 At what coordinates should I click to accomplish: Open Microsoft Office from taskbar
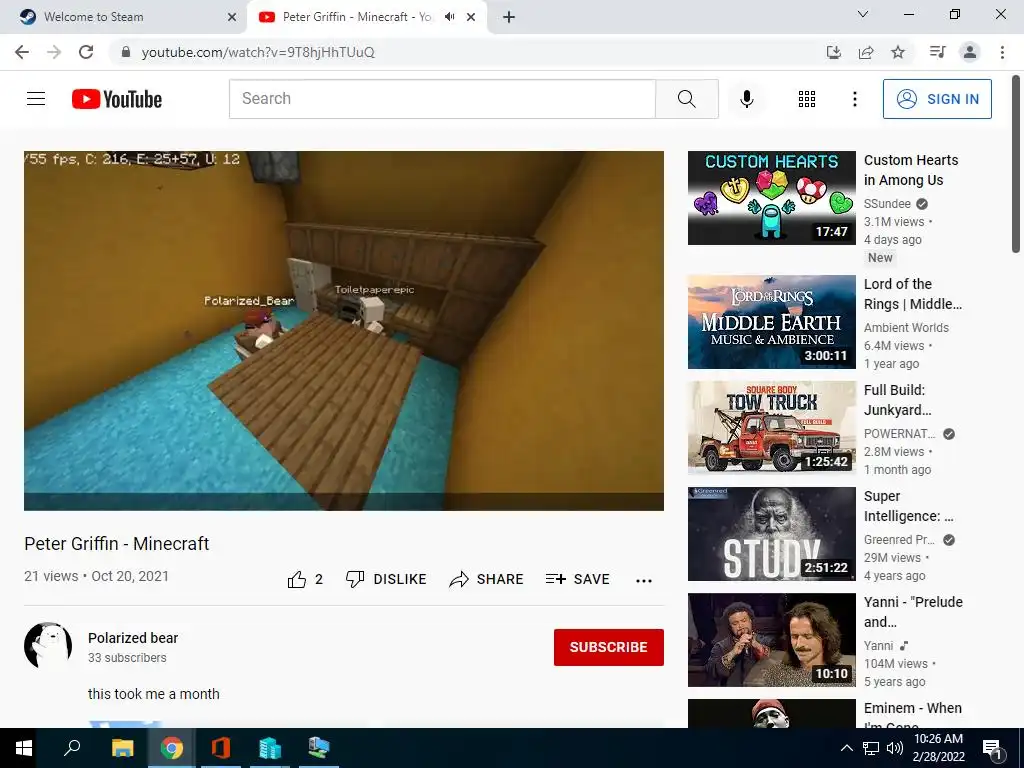tap(221, 748)
